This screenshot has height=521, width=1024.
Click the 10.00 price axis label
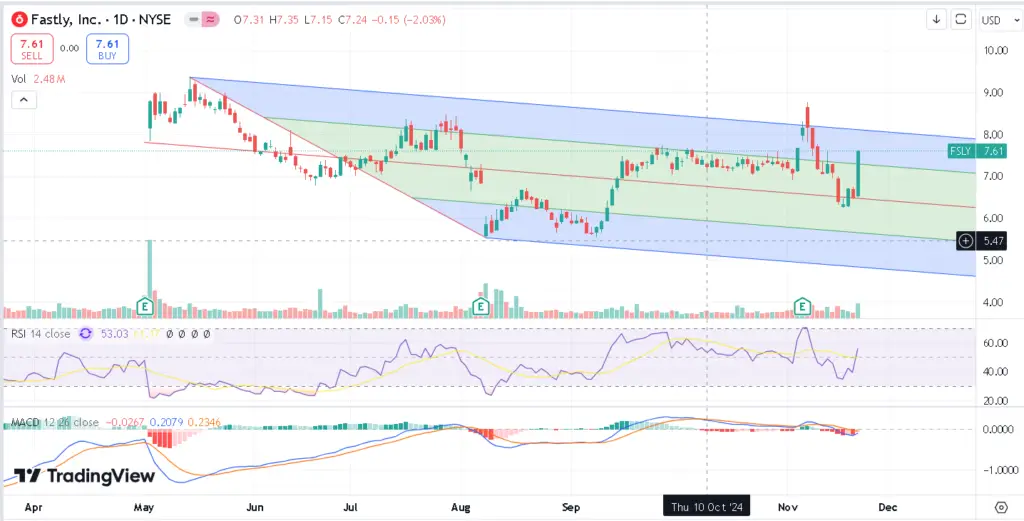tap(995, 50)
